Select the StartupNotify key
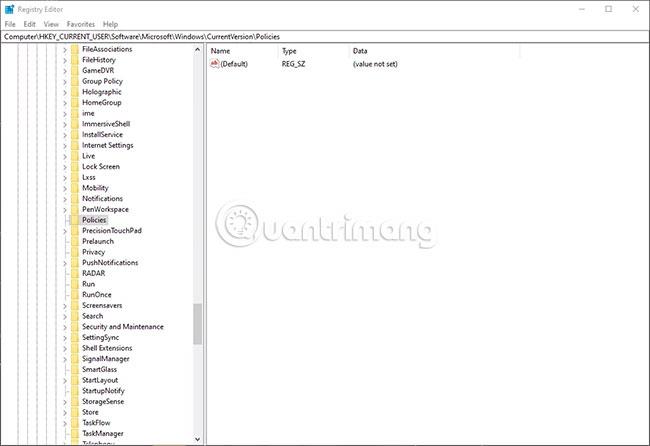 click(x=103, y=391)
